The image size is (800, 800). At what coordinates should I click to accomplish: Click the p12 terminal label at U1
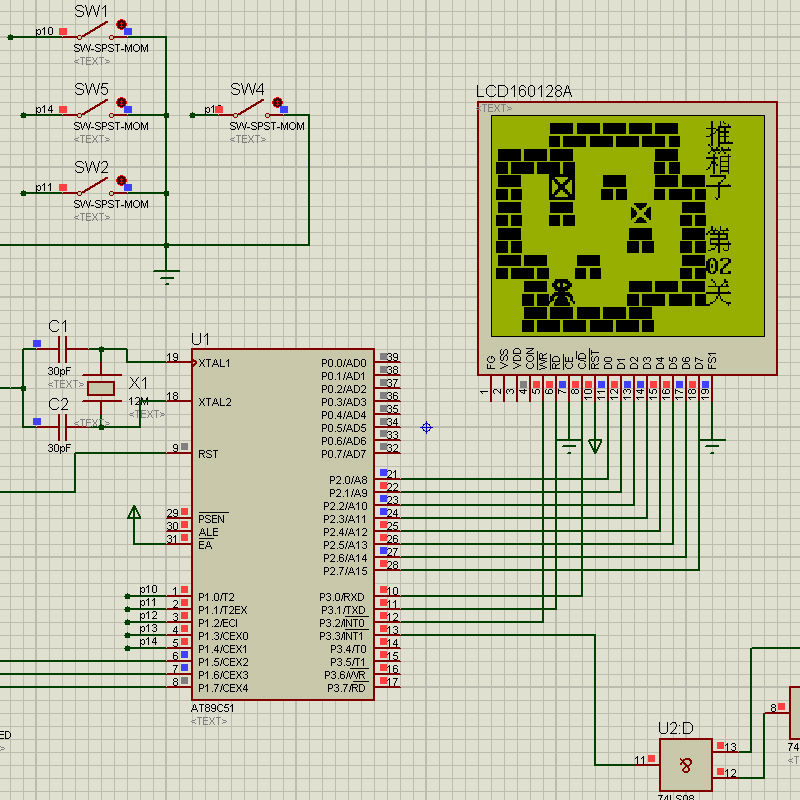coord(148,615)
